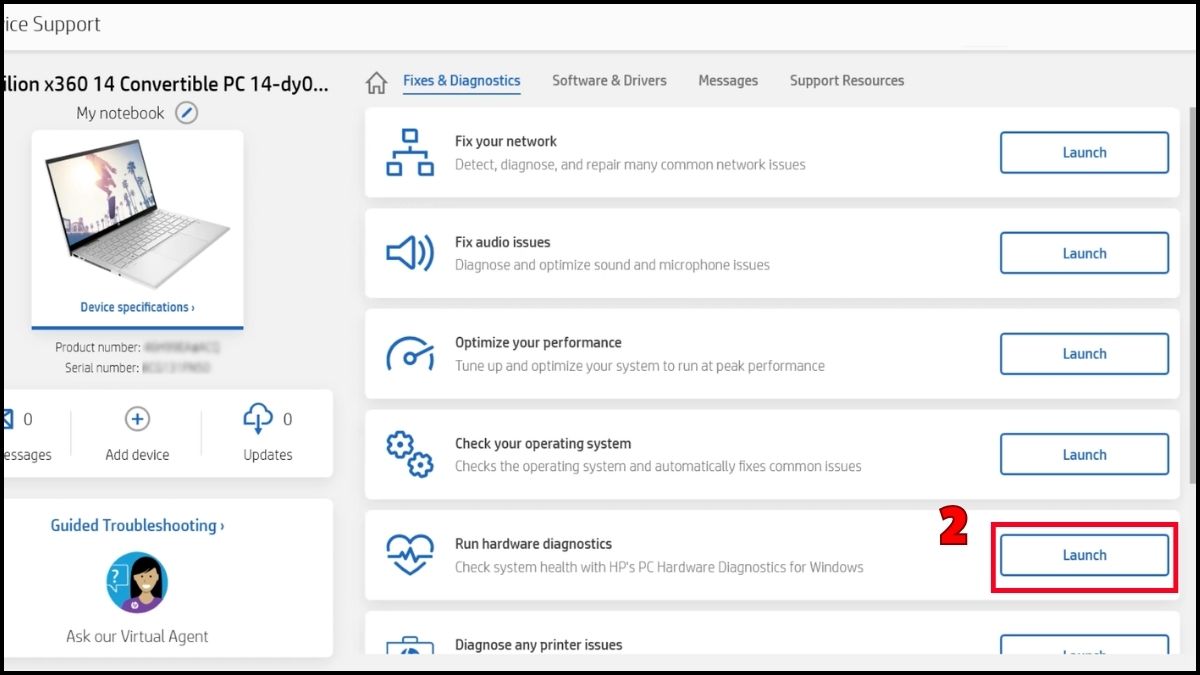Launch Fix your network
This screenshot has width=1200, height=675.
[x=1084, y=153]
